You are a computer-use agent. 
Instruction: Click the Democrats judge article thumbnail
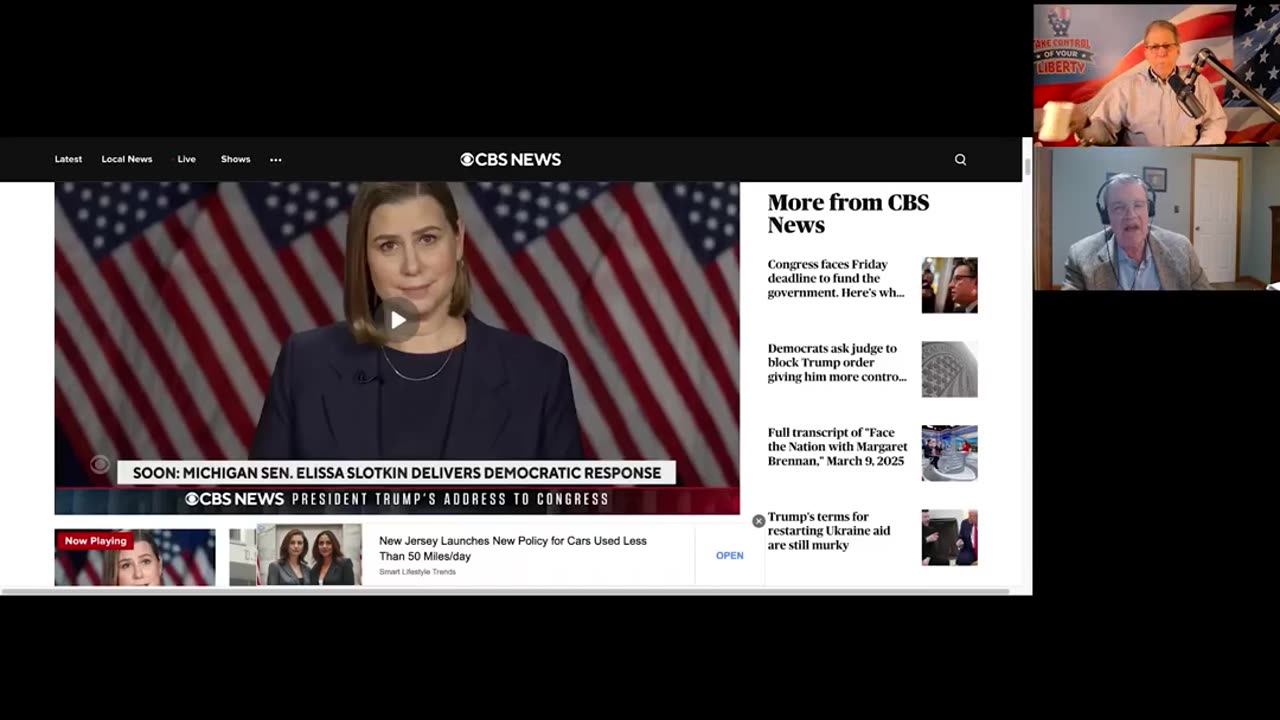pyautogui.click(x=949, y=369)
